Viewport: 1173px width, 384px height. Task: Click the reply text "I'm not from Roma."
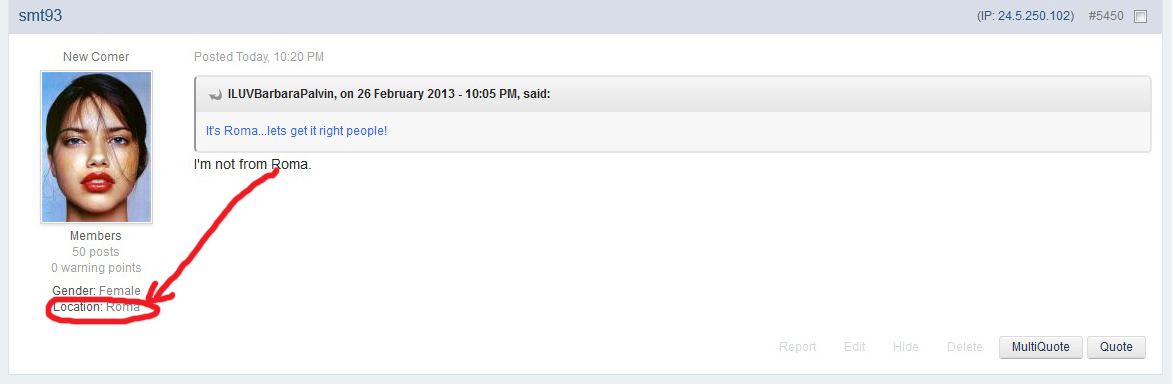[x=252, y=164]
